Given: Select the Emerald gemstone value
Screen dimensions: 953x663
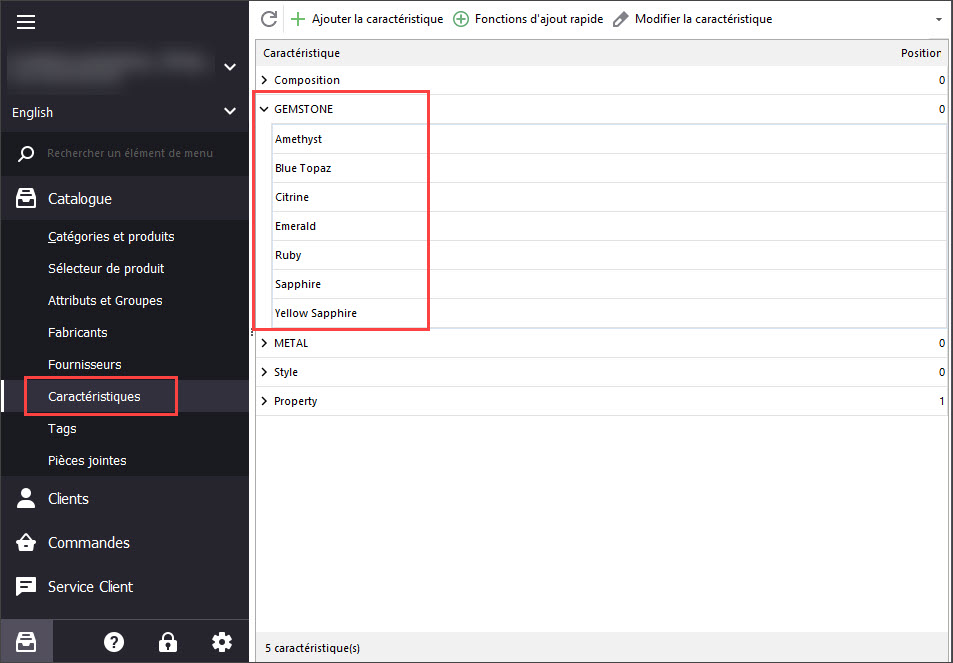Looking at the screenshot, I should (296, 226).
